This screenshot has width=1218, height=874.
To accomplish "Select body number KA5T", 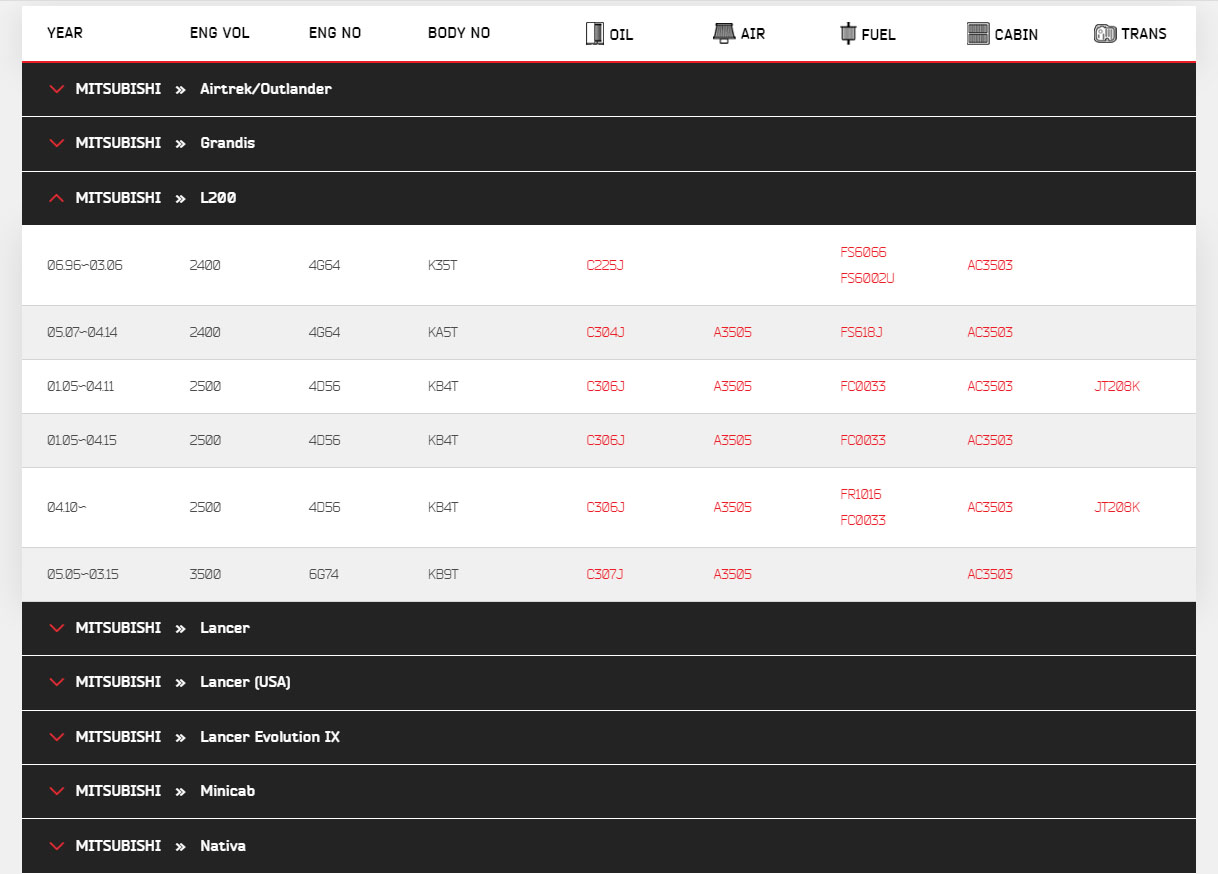I will 442,332.
